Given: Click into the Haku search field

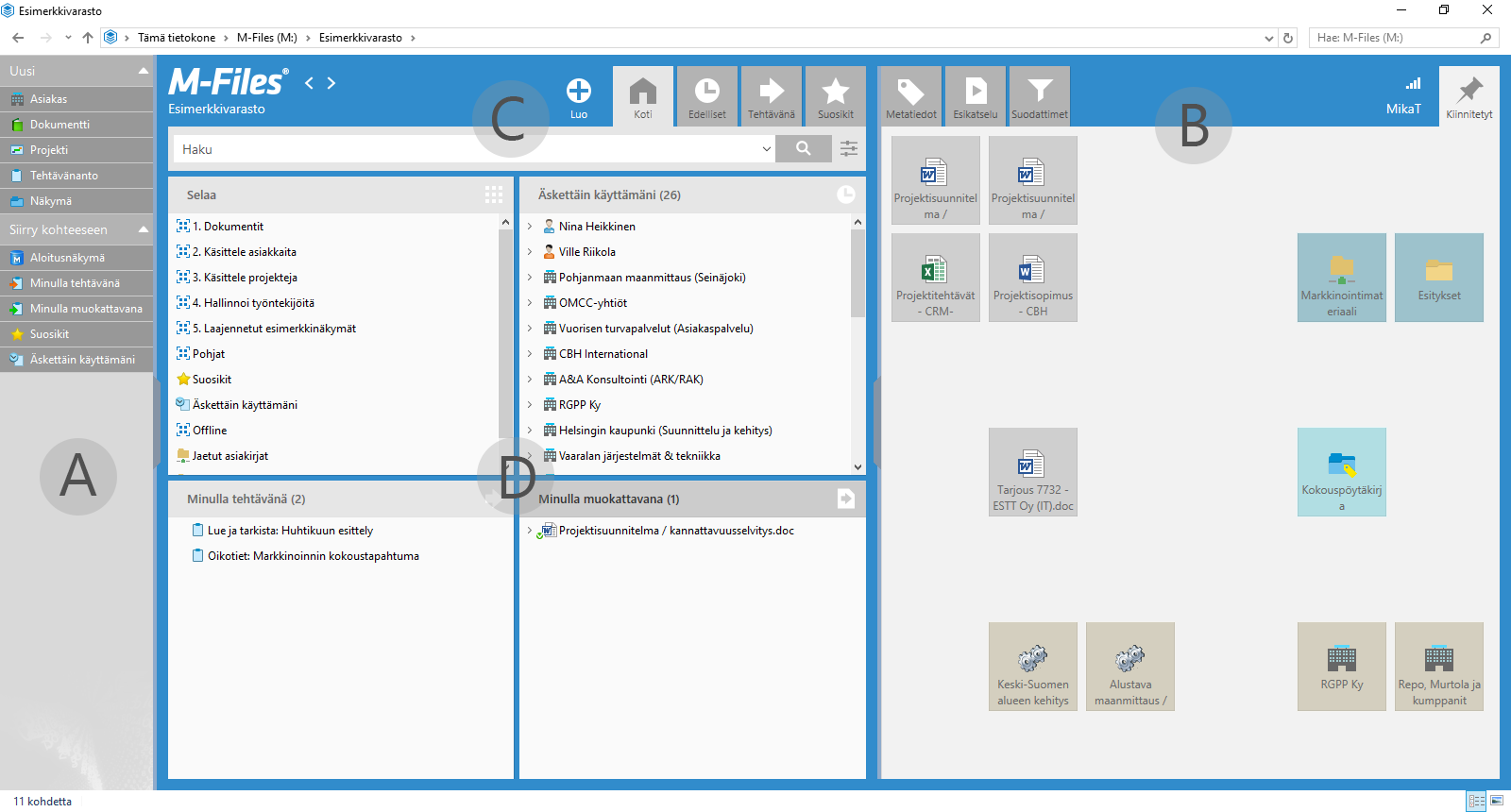Looking at the screenshot, I should tap(467, 149).
